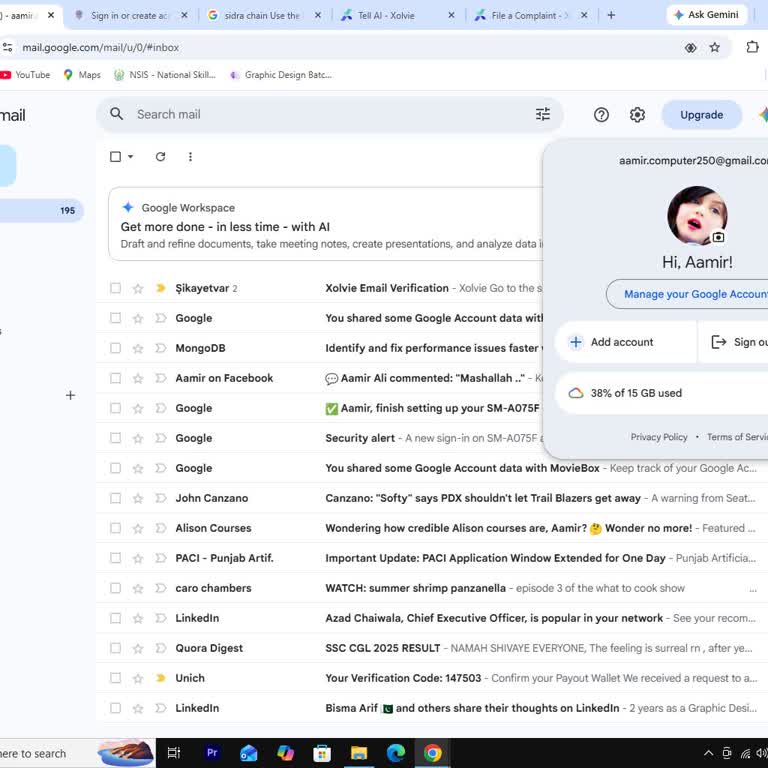
Task: Click Add account
Action: click(625, 342)
